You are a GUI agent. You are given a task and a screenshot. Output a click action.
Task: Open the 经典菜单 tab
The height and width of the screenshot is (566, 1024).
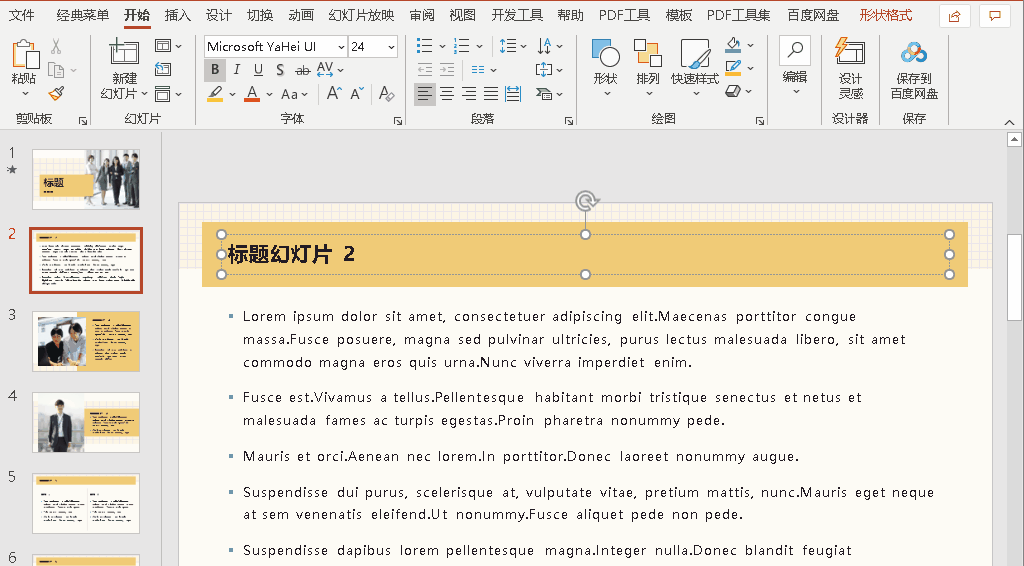82,15
